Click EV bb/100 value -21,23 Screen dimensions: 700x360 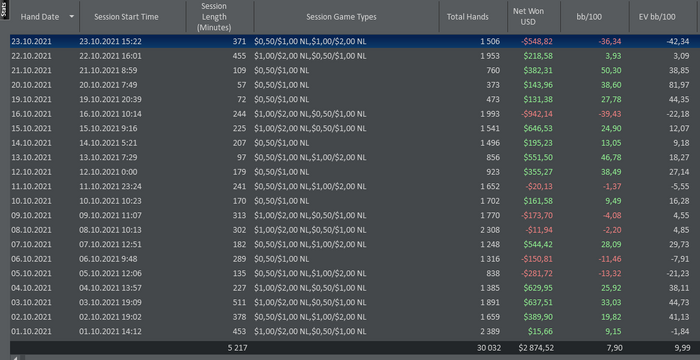[x=679, y=274]
